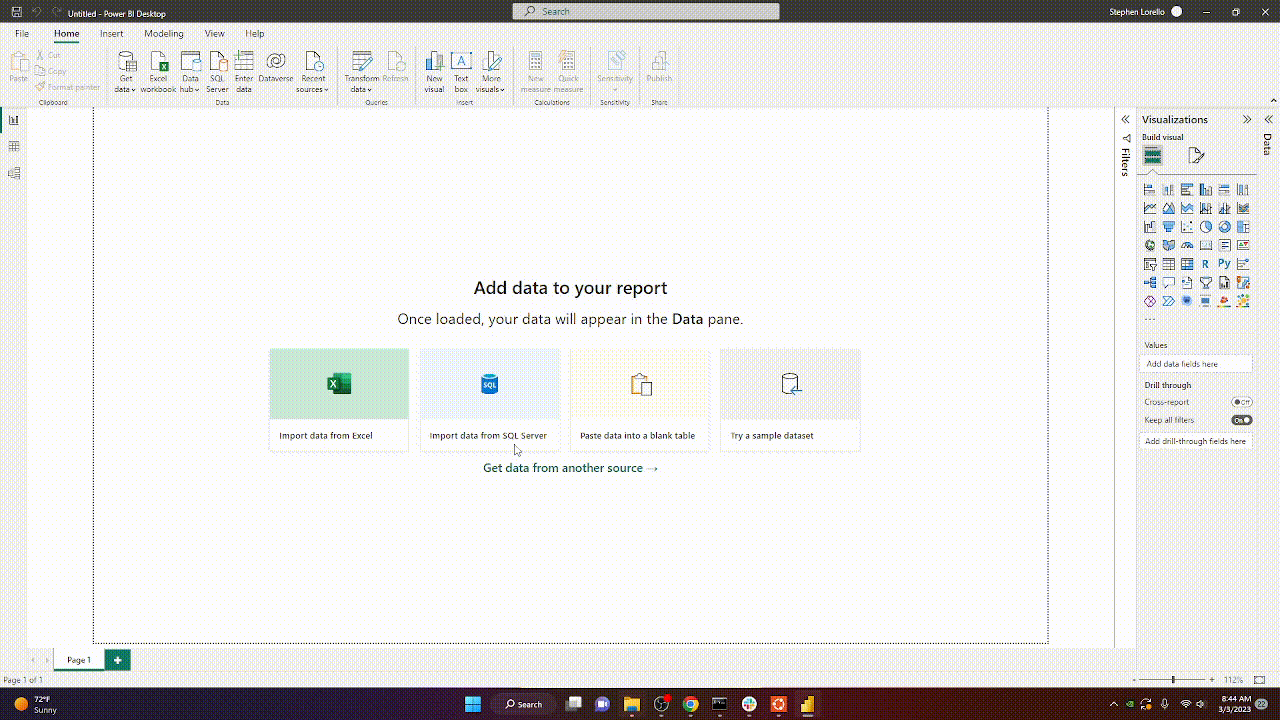1280x720 pixels.
Task: Select the Stacked bar chart visual
Action: pyautogui.click(x=1150, y=190)
